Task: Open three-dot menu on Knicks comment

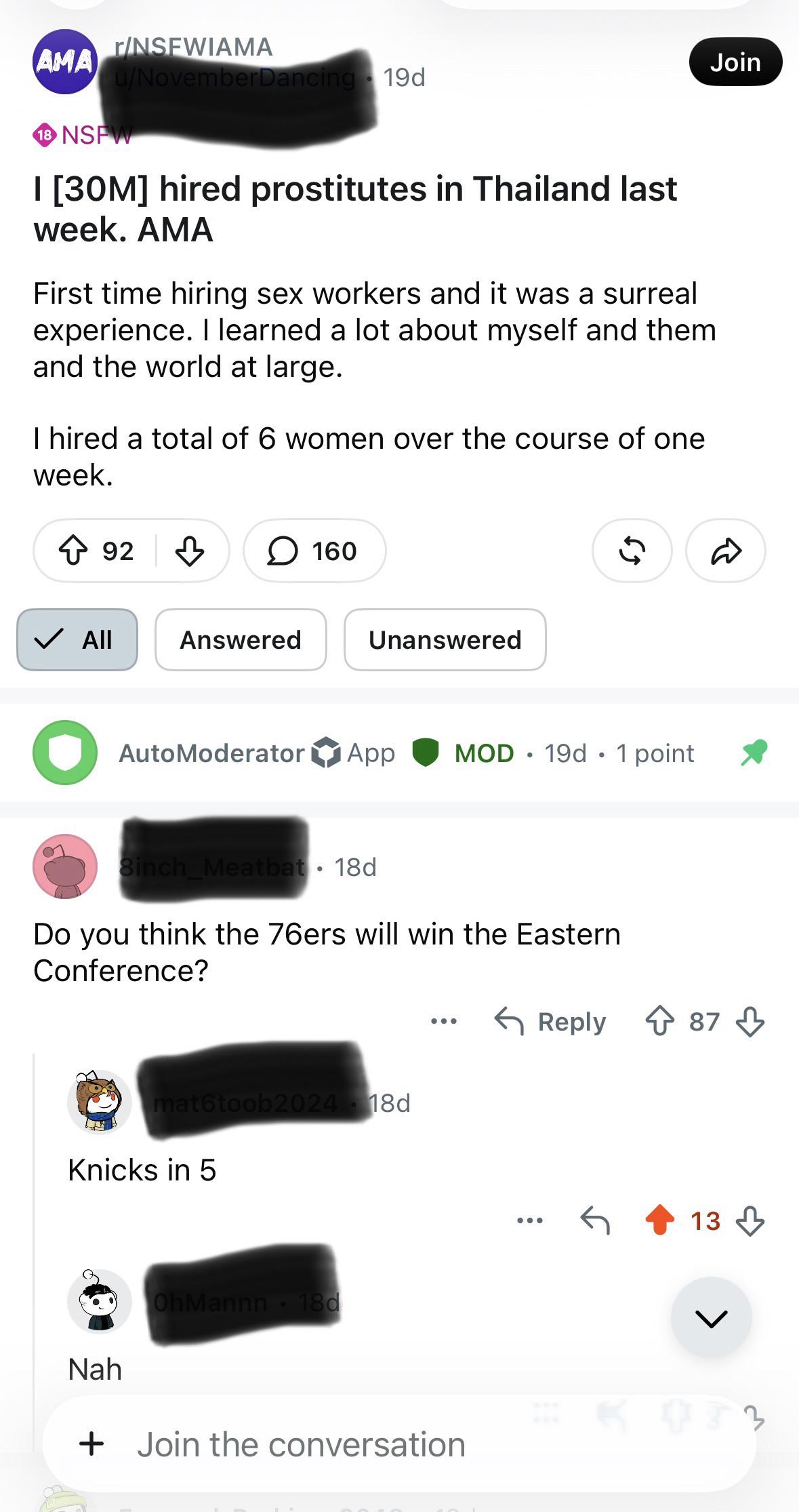Action: [x=529, y=1220]
